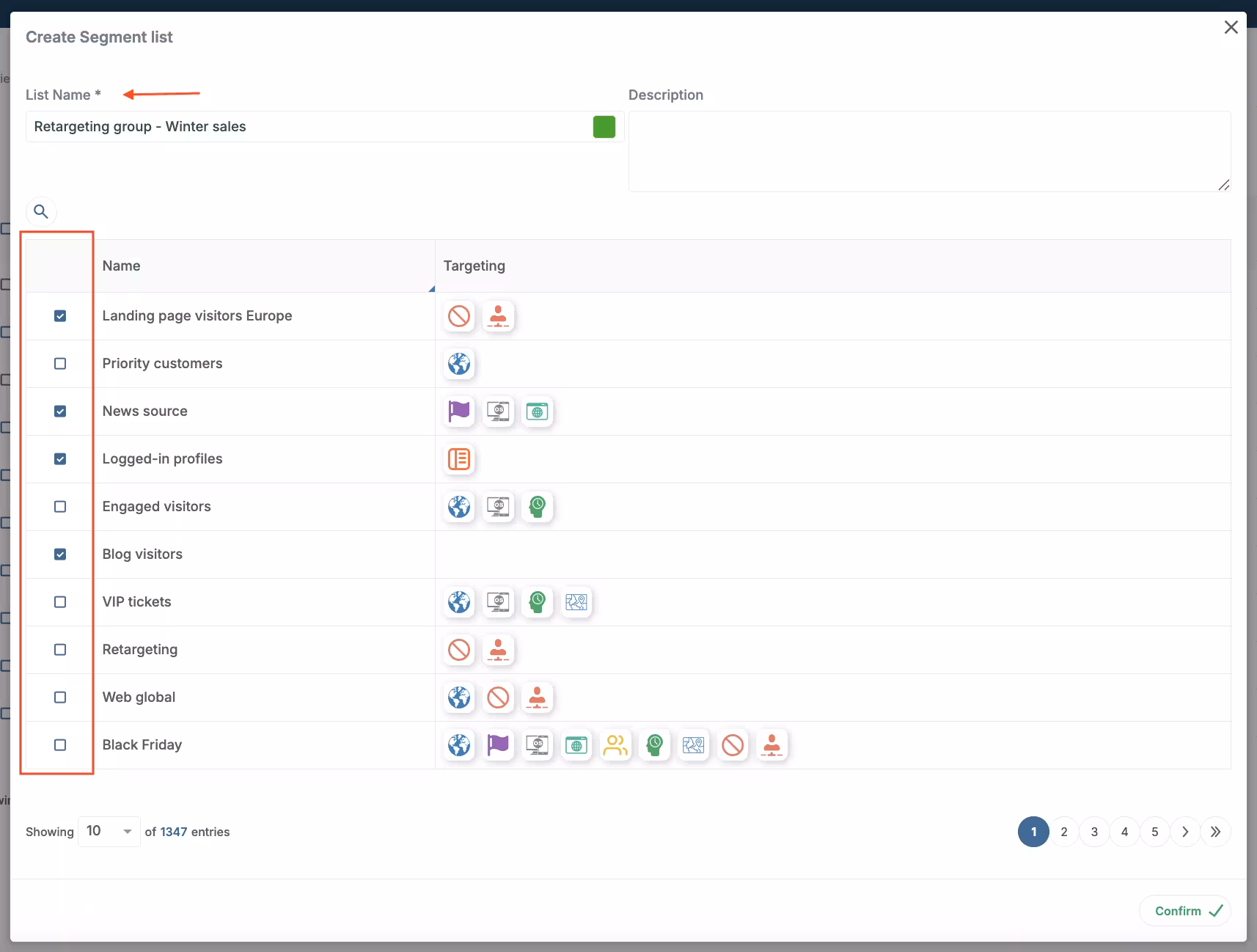The image size is (1257, 952).
Task: Check the Priority customers checkbox
Action: pyautogui.click(x=59, y=364)
